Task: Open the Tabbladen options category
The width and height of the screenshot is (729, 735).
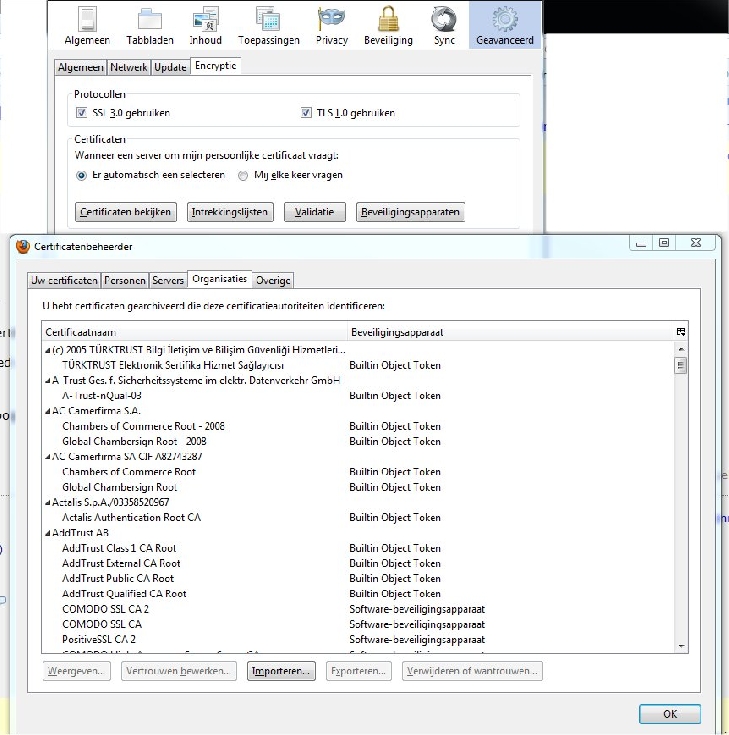Action: (x=150, y=26)
